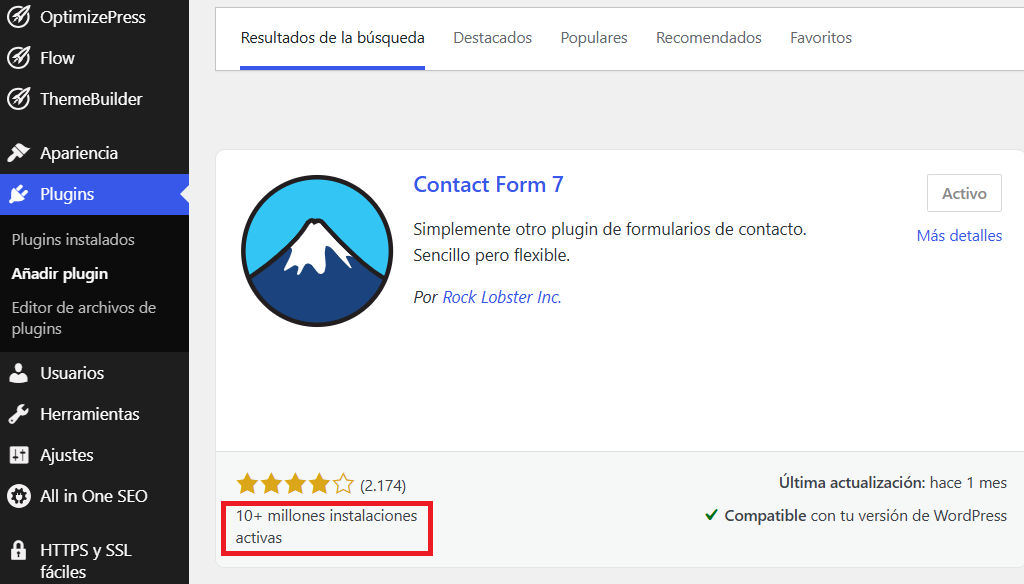Select the Plugins menu item
The height and width of the screenshot is (584, 1024).
pos(94,194)
